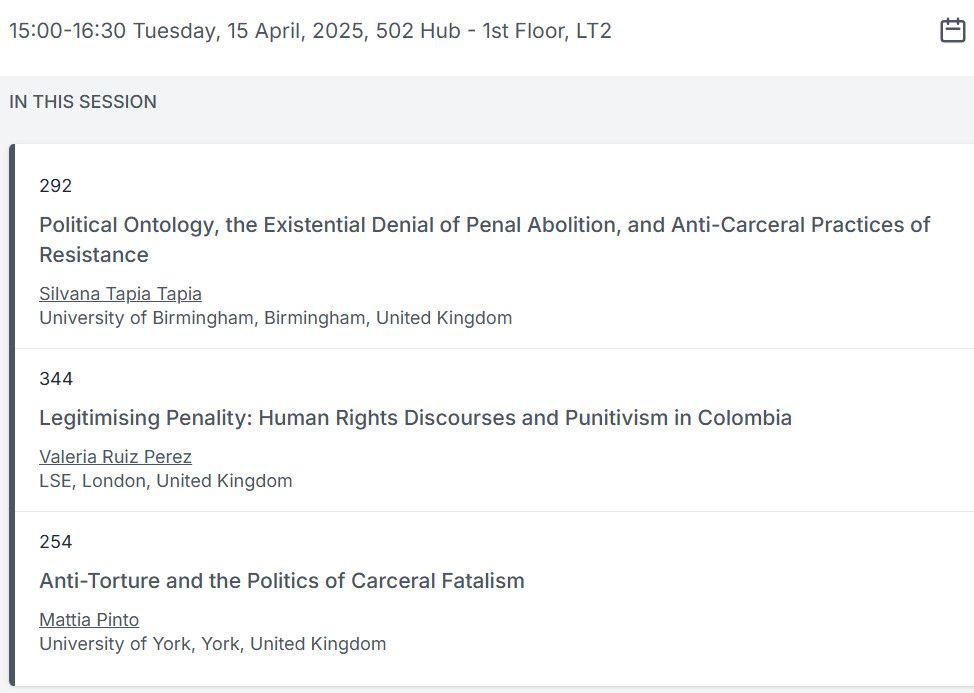The width and height of the screenshot is (974, 693).
Task: Click University of York affiliation text
Action: (212, 644)
